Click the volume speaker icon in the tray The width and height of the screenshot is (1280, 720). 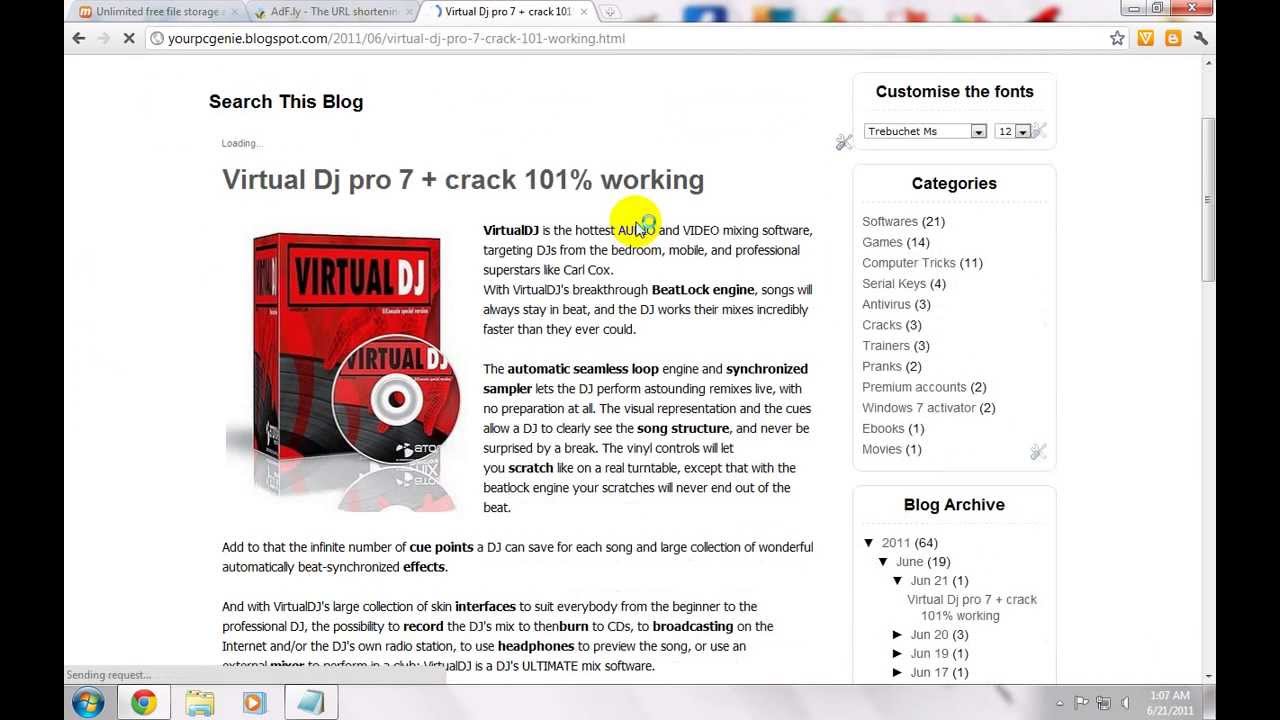tap(1125, 702)
